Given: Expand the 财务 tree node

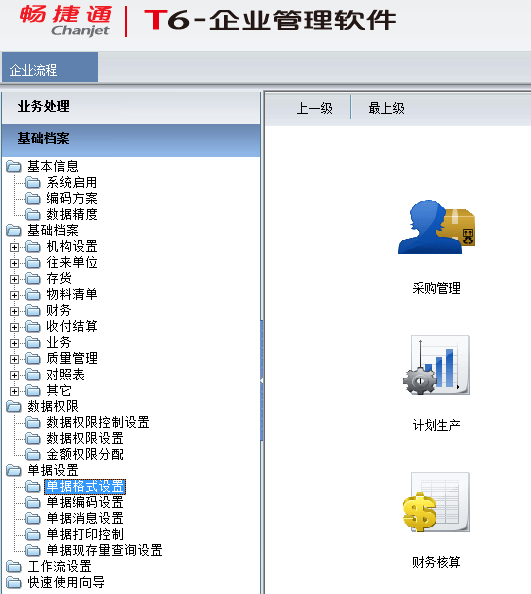Looking at the screenshot, I should coord(14,311).
